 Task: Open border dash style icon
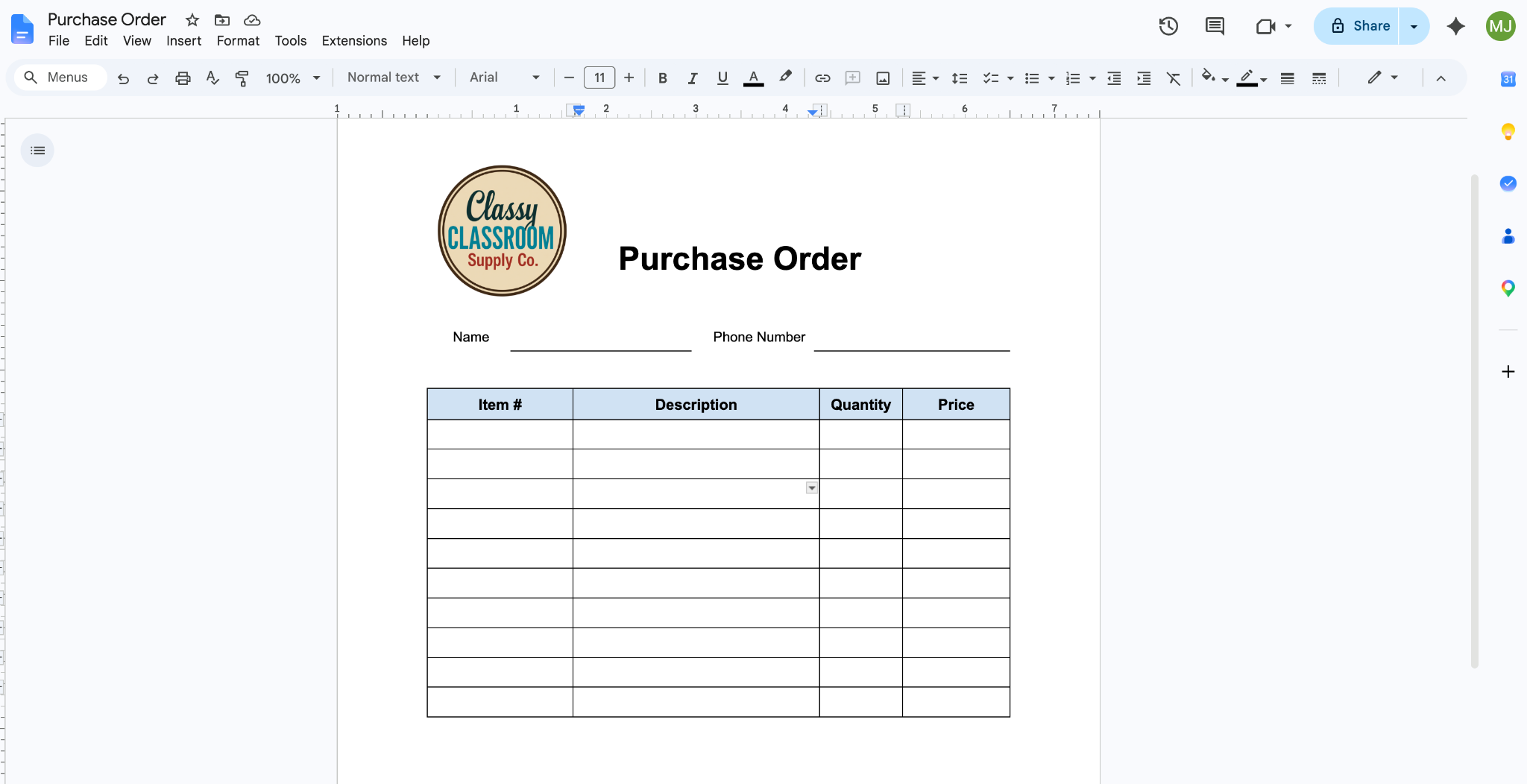(1319, 78)
